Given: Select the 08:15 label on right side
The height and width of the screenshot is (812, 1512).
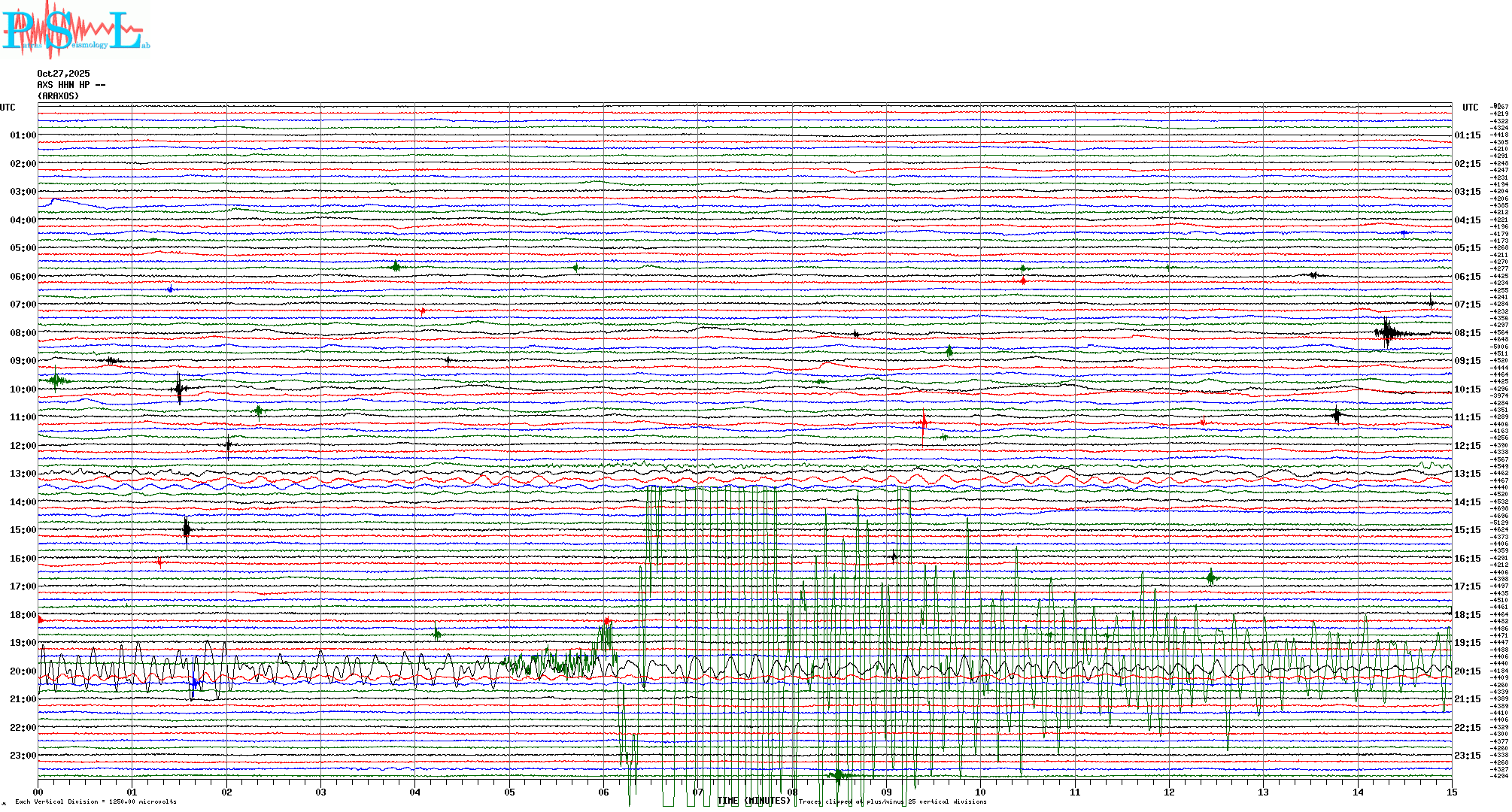Looking at the screenshot, I should [x=1467, y=333].
